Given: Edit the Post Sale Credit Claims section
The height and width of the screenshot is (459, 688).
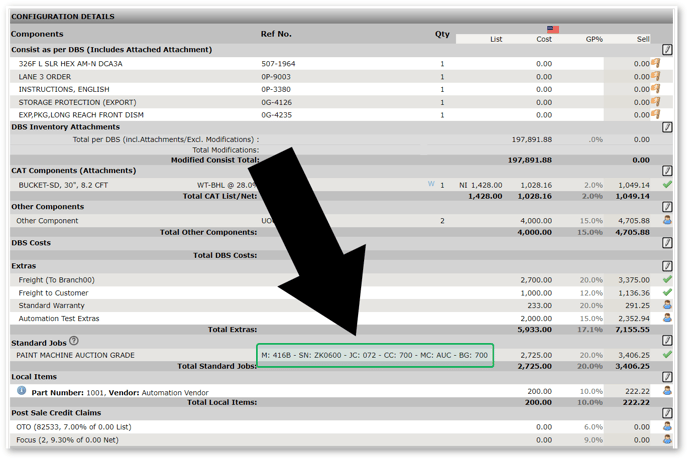Looking at the screenshot, I should pos(668,413).
